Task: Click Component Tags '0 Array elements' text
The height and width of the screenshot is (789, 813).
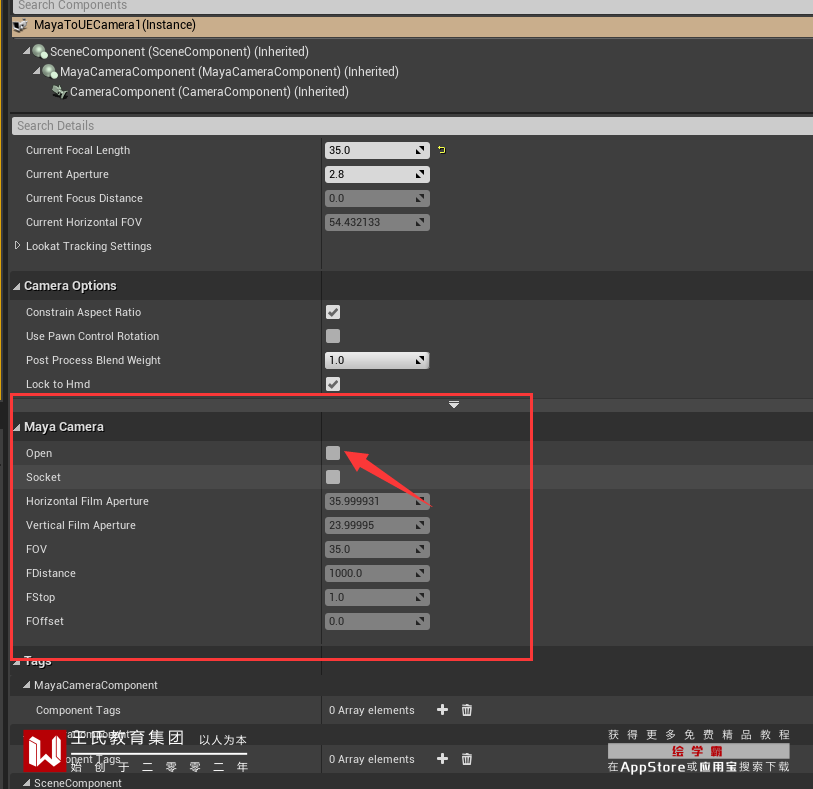Action: coord(372,710)
